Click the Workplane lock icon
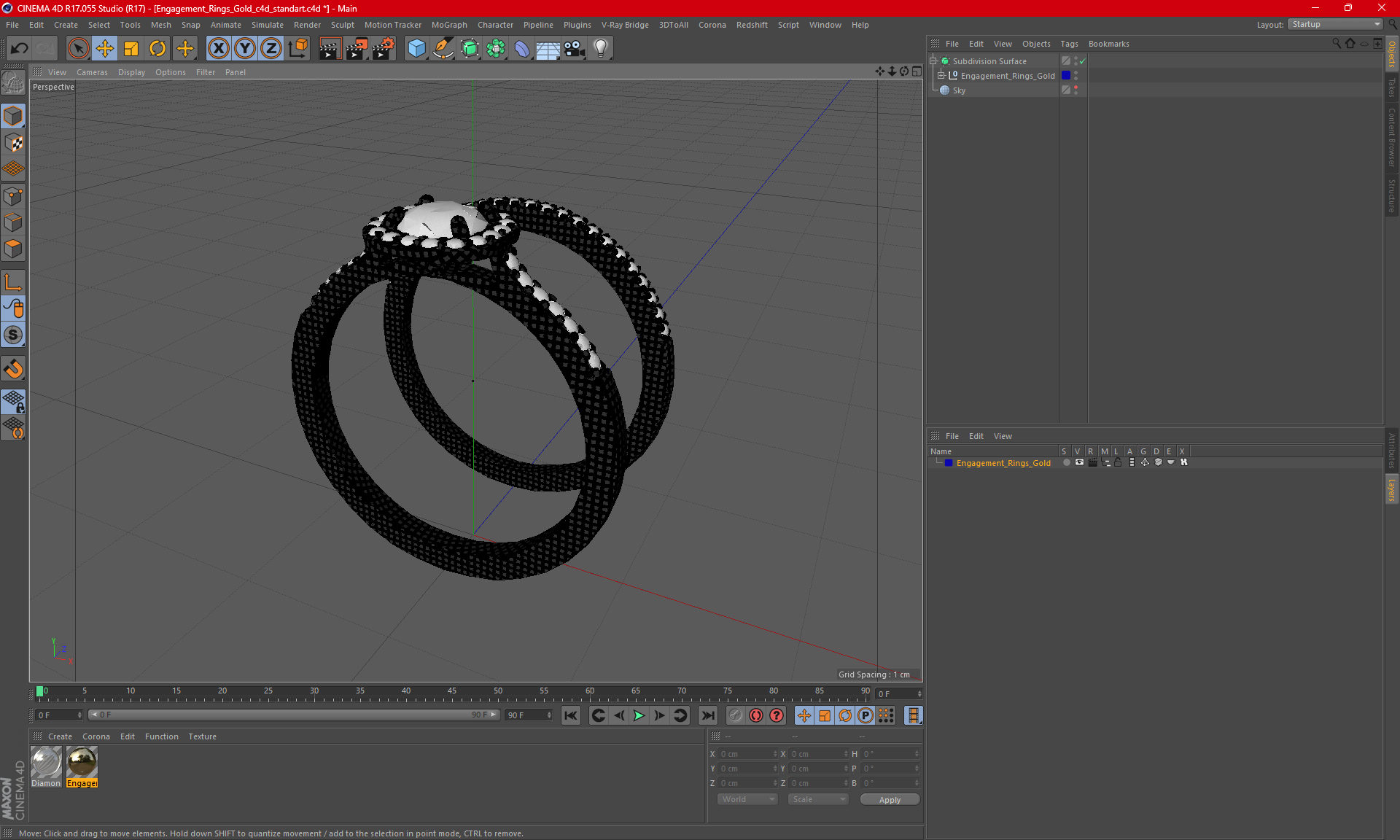This screenshot has height=840, width=1400. click(13, 402)
